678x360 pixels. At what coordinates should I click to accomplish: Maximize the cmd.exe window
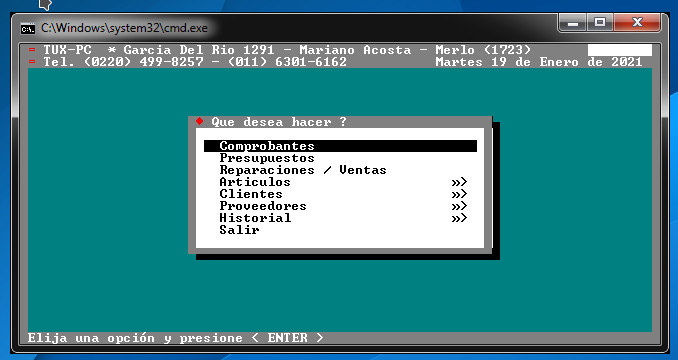[x=600, y=22]
